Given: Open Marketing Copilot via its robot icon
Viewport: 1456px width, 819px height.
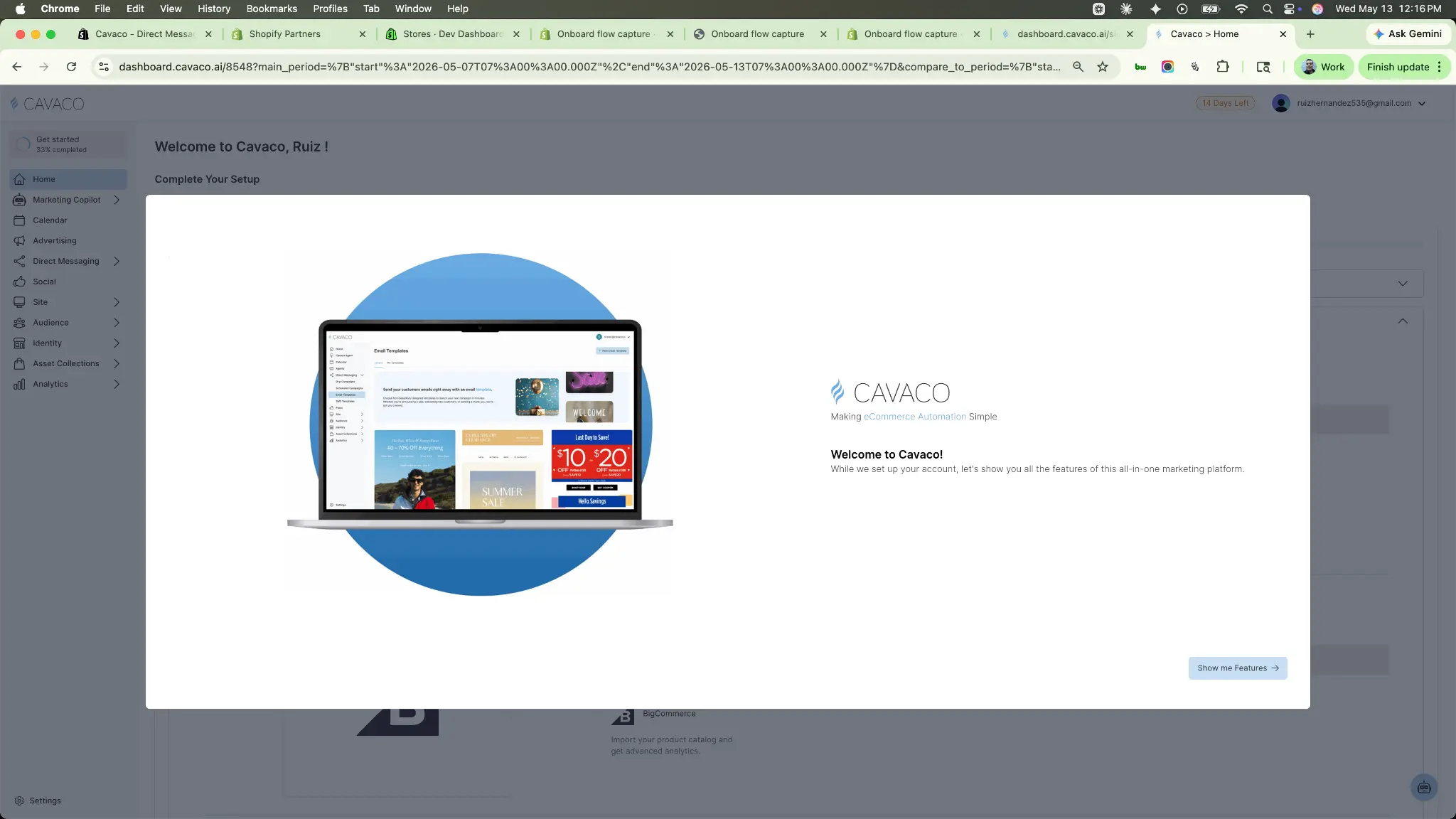Looking at the screenshot, I should coord(19,200).
